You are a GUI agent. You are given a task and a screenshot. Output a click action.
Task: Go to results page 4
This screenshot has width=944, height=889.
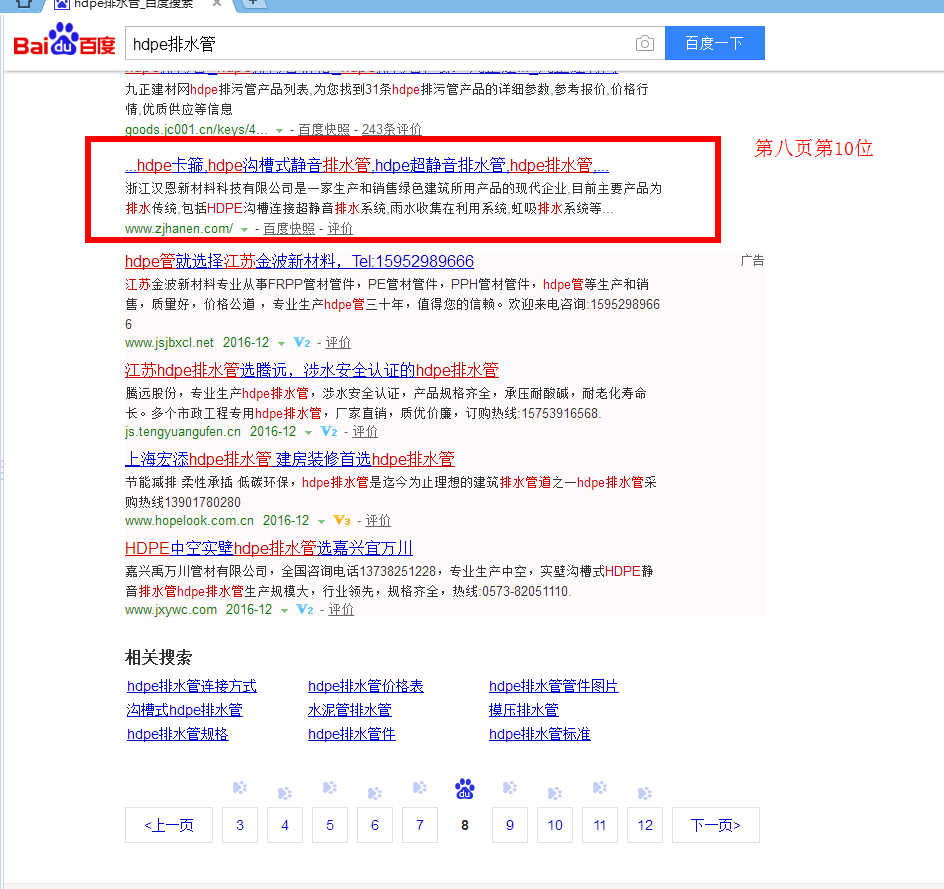tap(285, 825)
